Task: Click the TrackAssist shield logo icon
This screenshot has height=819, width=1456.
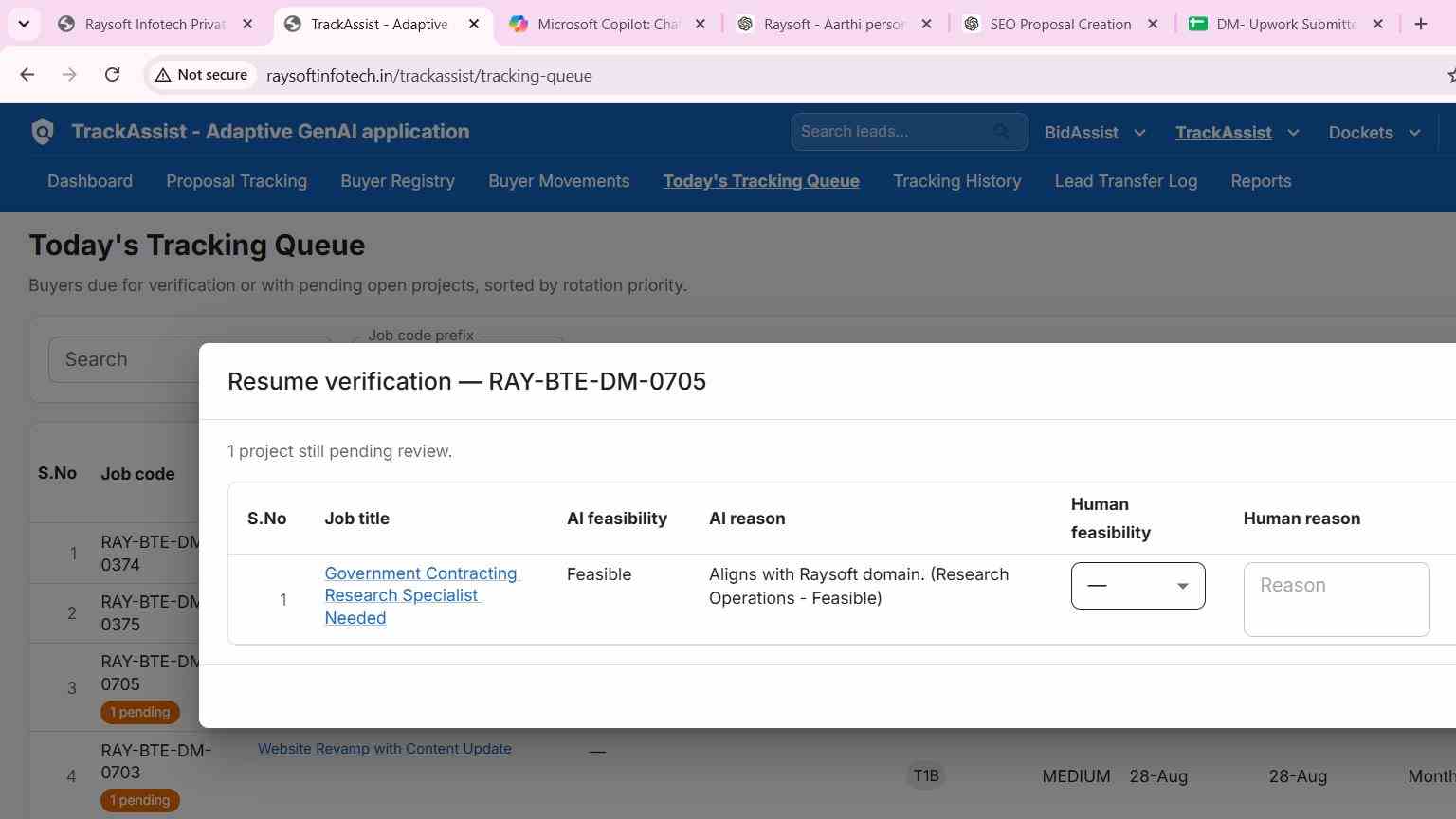Action: [x=43, y=132]
